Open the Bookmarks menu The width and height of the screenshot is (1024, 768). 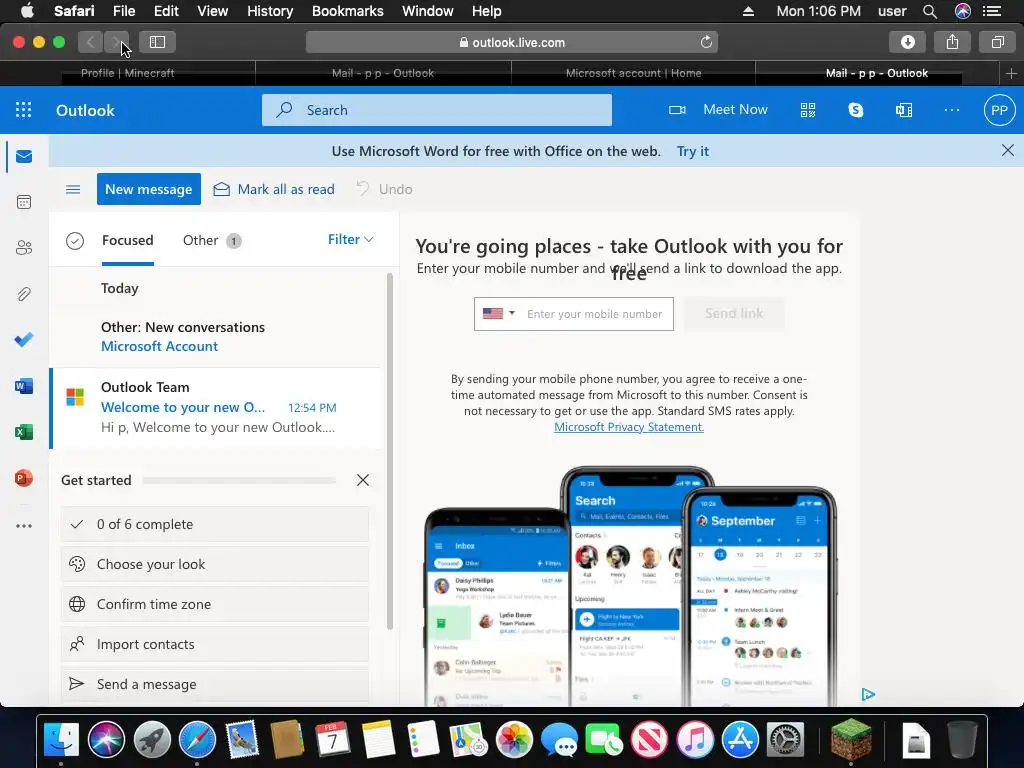pyautogui.click(x=347, y=11)
